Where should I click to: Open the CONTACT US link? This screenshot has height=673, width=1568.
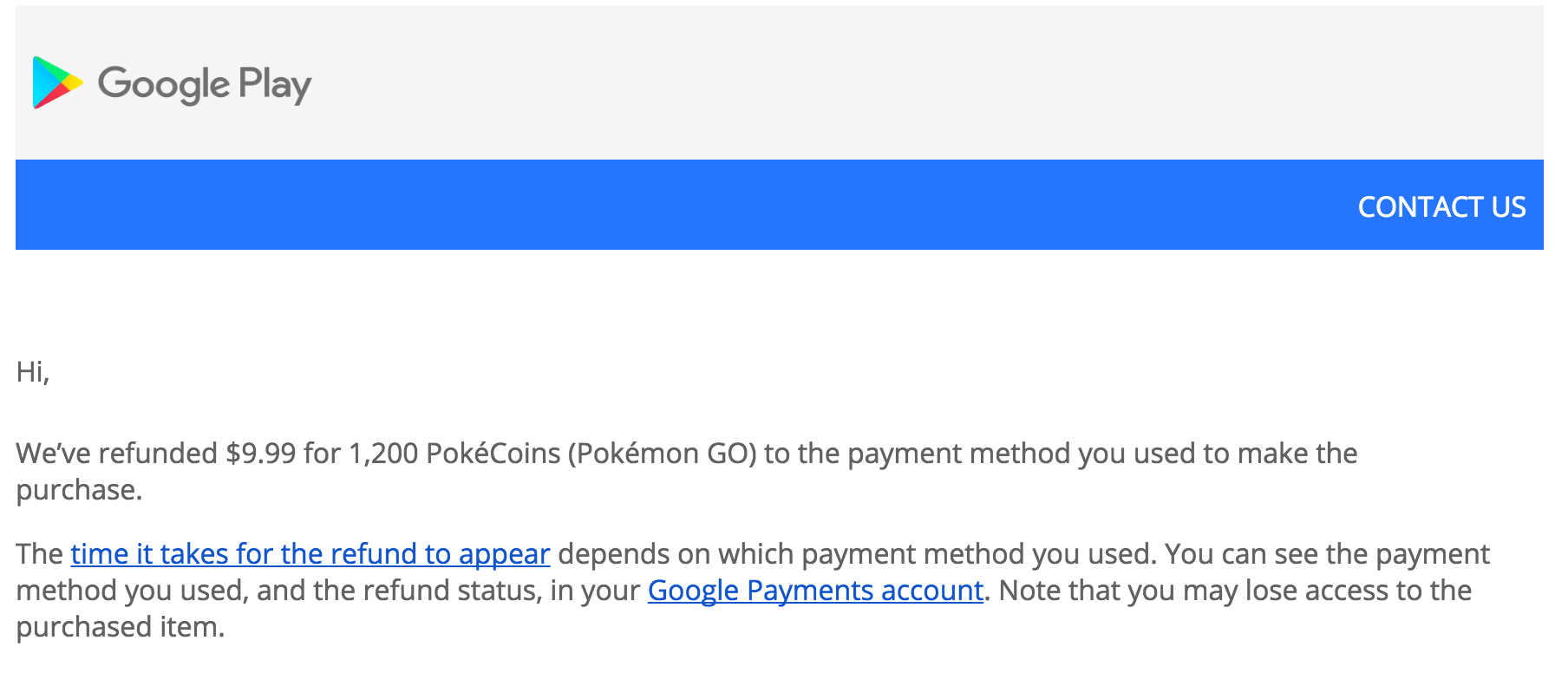1441,207
